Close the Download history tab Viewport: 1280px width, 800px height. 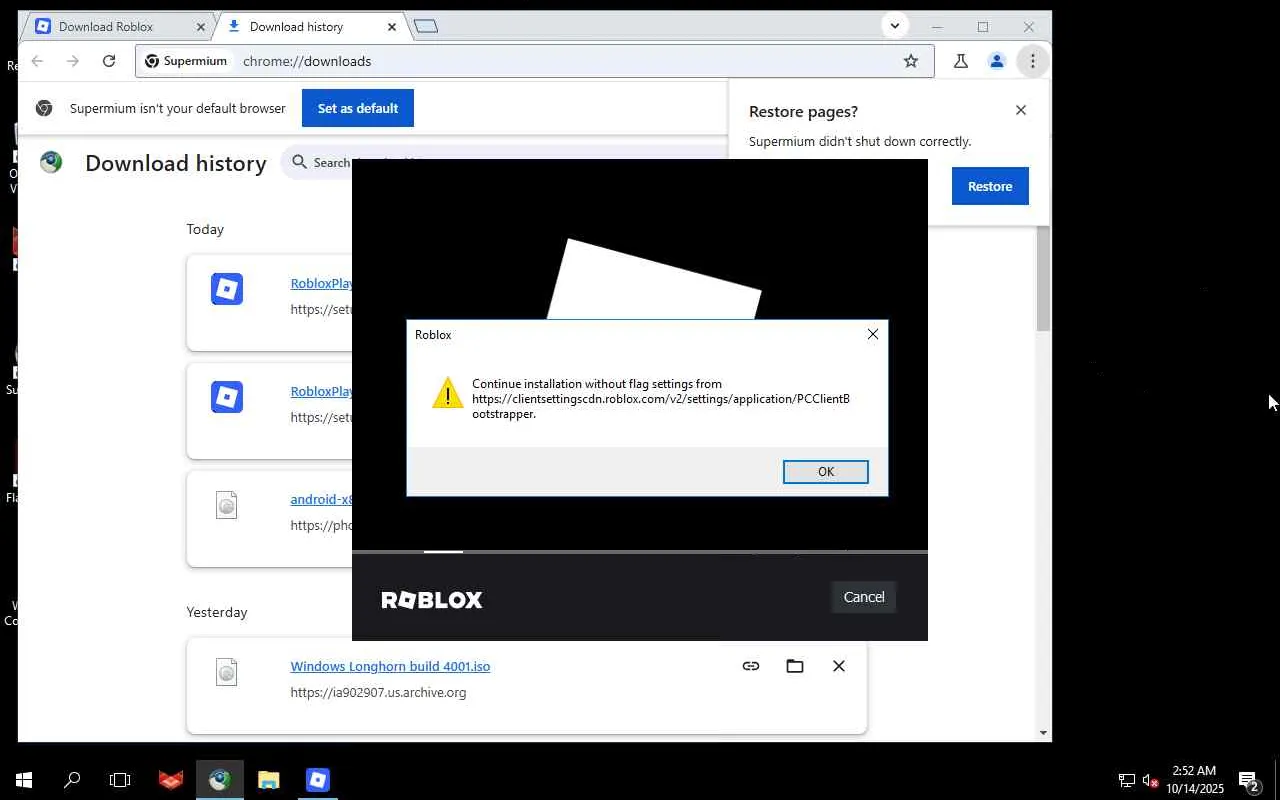[x=392, y=27]
